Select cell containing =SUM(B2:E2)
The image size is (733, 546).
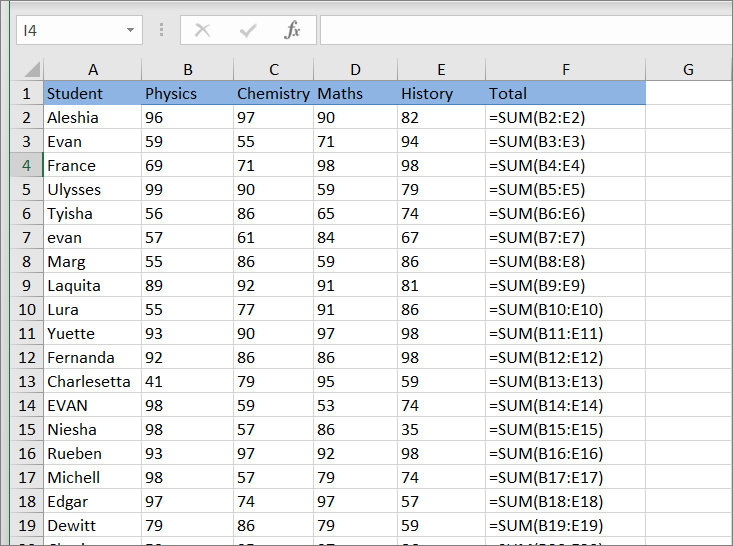(565, 117)
